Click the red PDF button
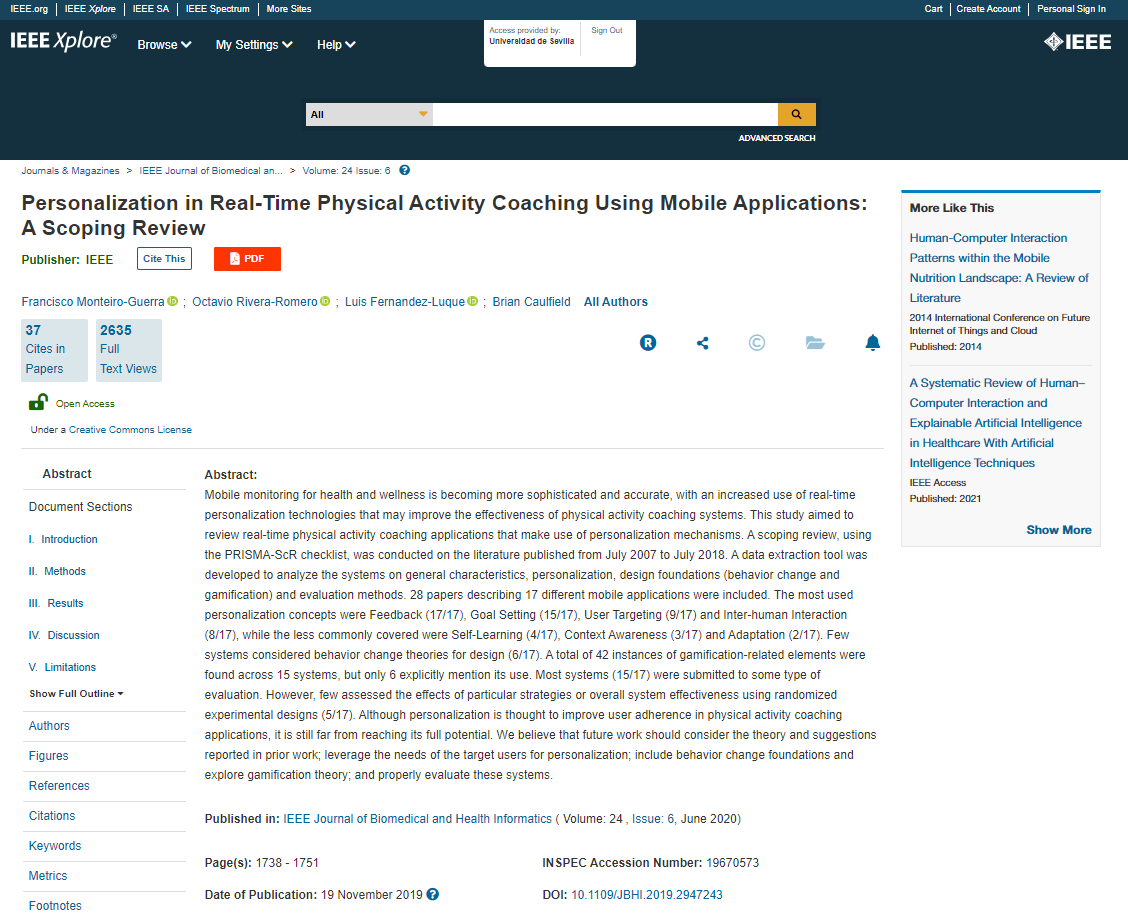1128x915 pixels. point(247,259)
